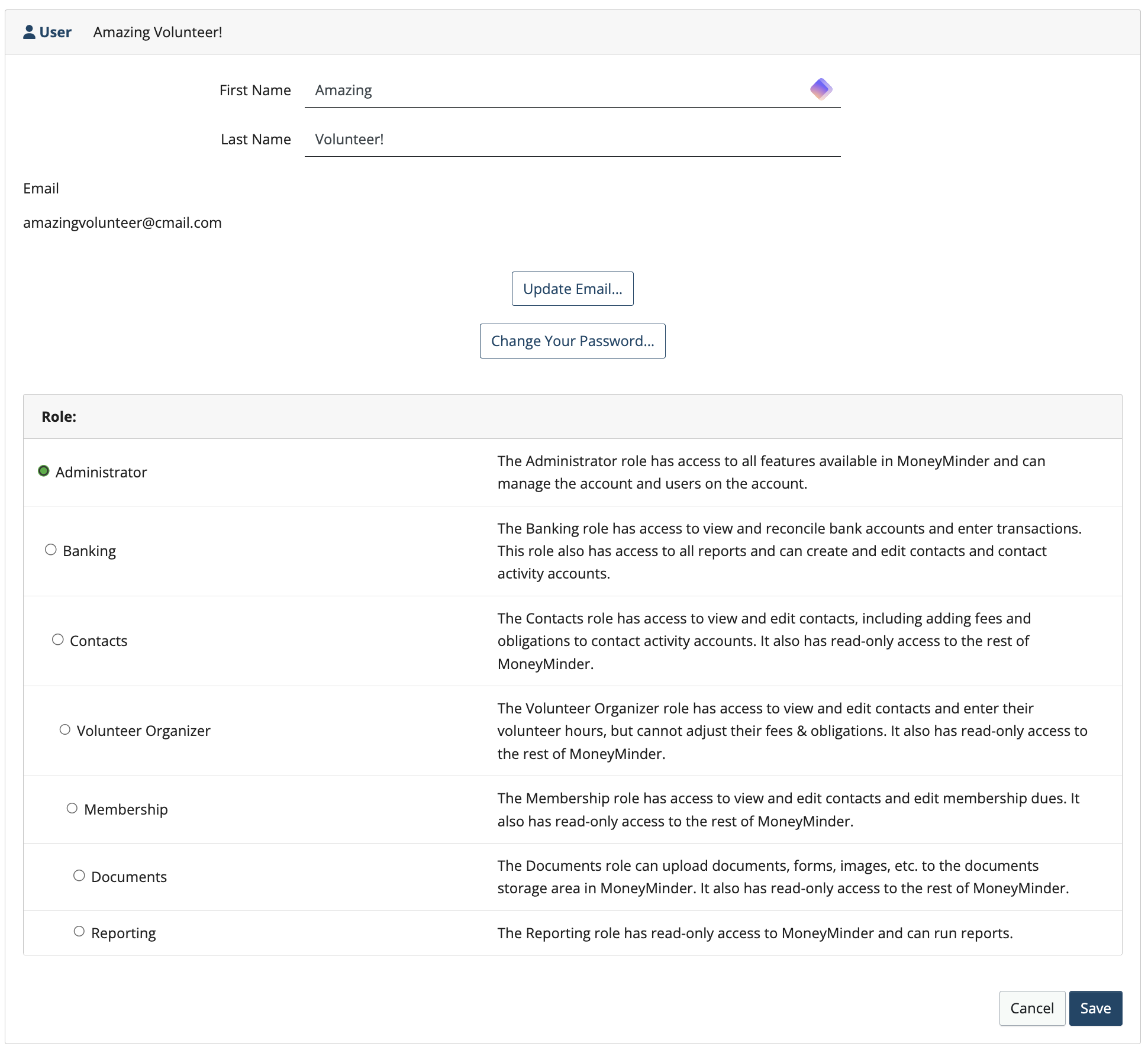Click the 'Membership' role label
The width and height of the screenshot is (1148, 1053).
pyautogui.click(x=126, y=809)
